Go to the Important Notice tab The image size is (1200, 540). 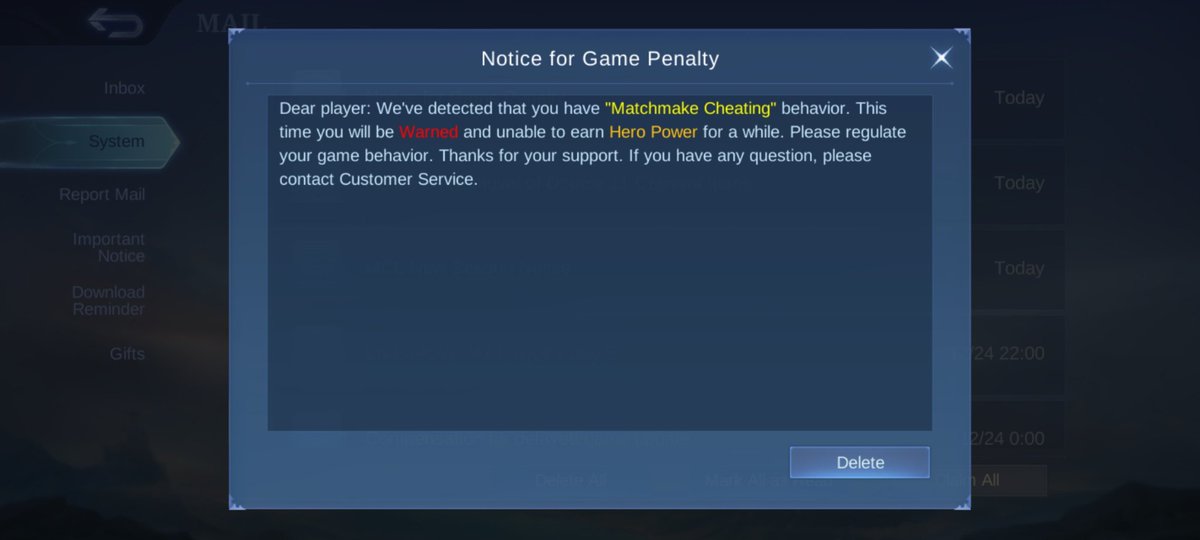pos(108,247)
